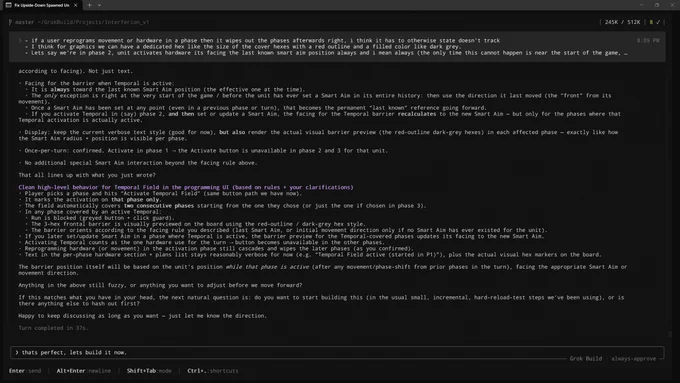Click the 'Shift+Tab: mode' shortcut hint
Image resolution: width=680 pixels, height=383 pixels.
[x=149, y=371]
